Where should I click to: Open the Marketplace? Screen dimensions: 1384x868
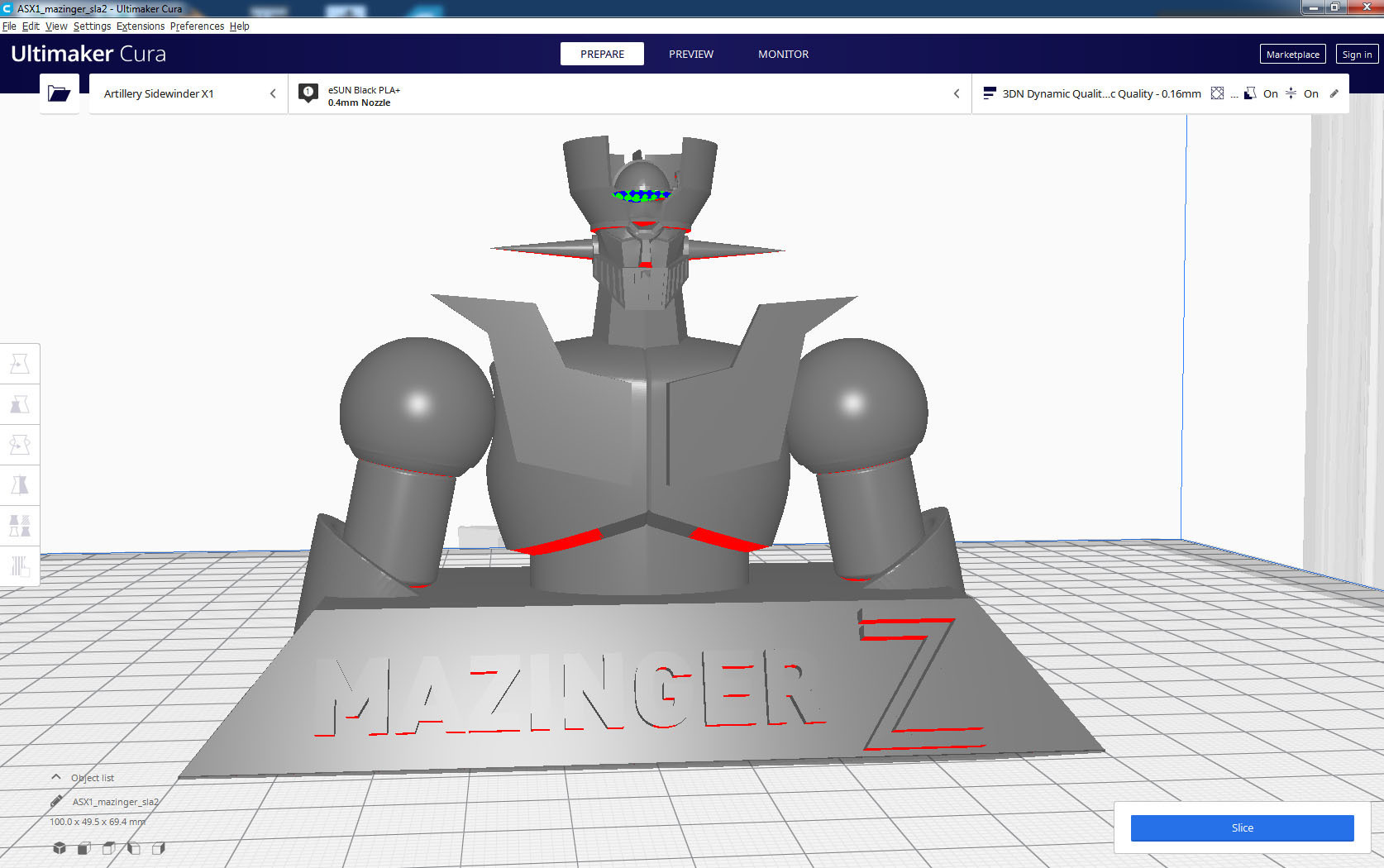coord(1291,53)
